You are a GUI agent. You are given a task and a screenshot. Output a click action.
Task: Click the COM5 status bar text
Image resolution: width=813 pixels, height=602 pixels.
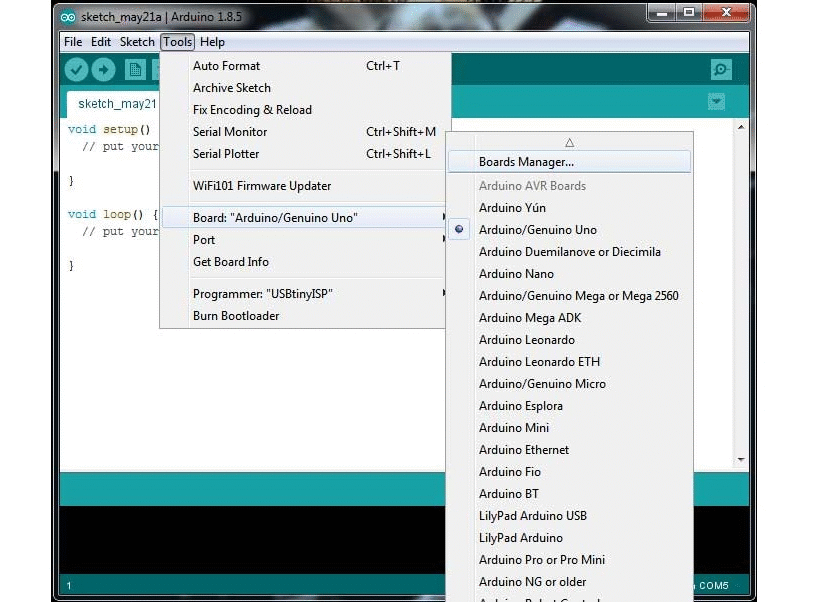point(713,585)
